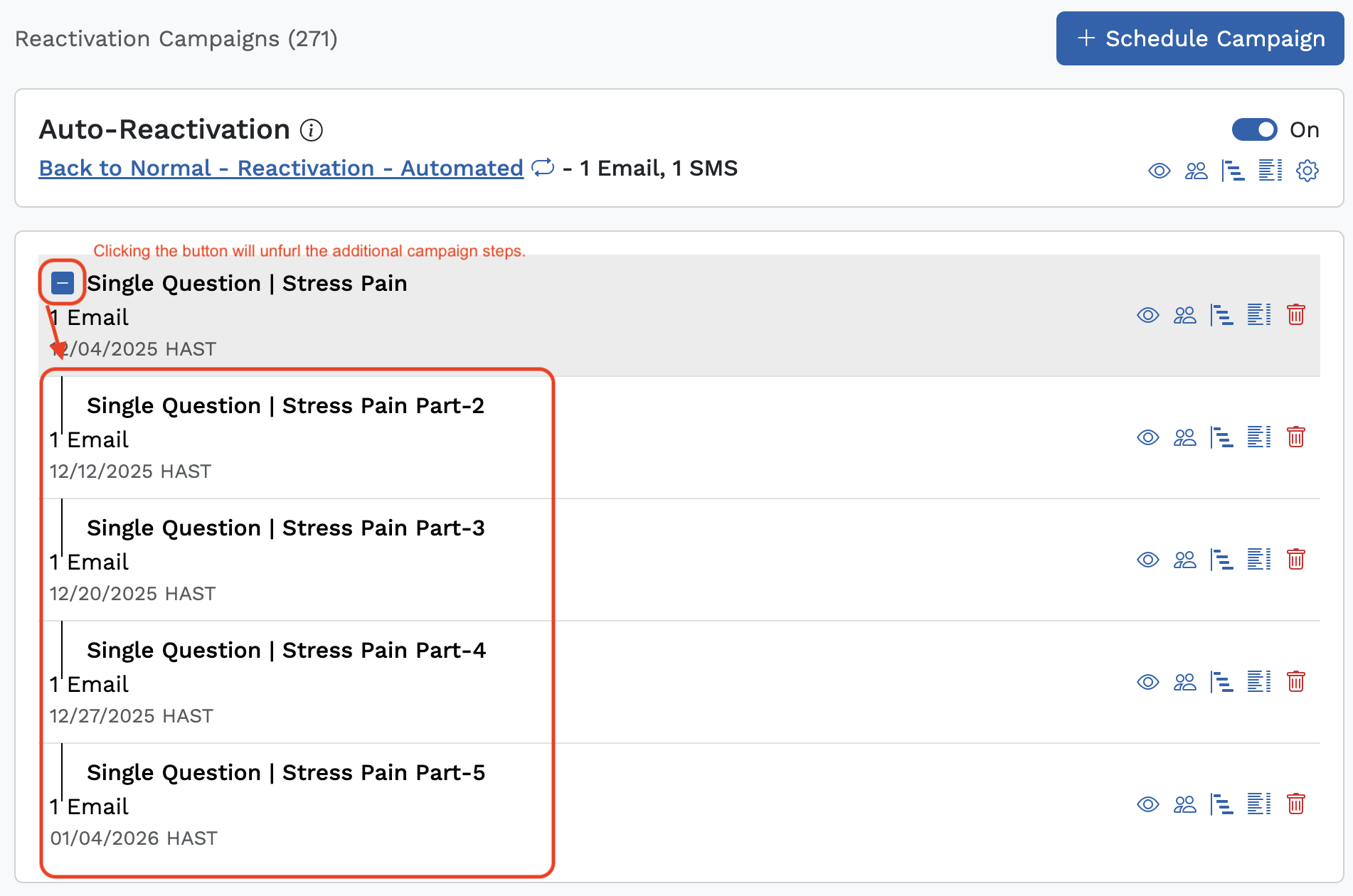Click the recurring loop icon beside Automated link

point(543,168)
